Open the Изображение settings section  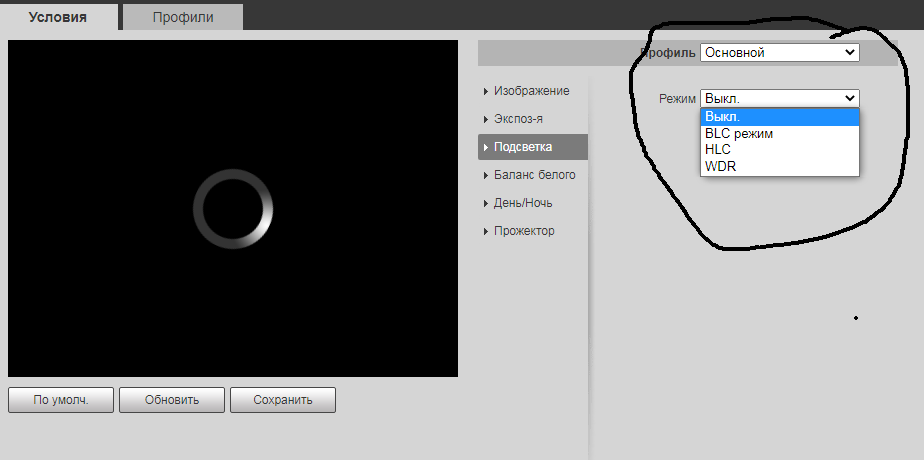[x=531, y=91]
